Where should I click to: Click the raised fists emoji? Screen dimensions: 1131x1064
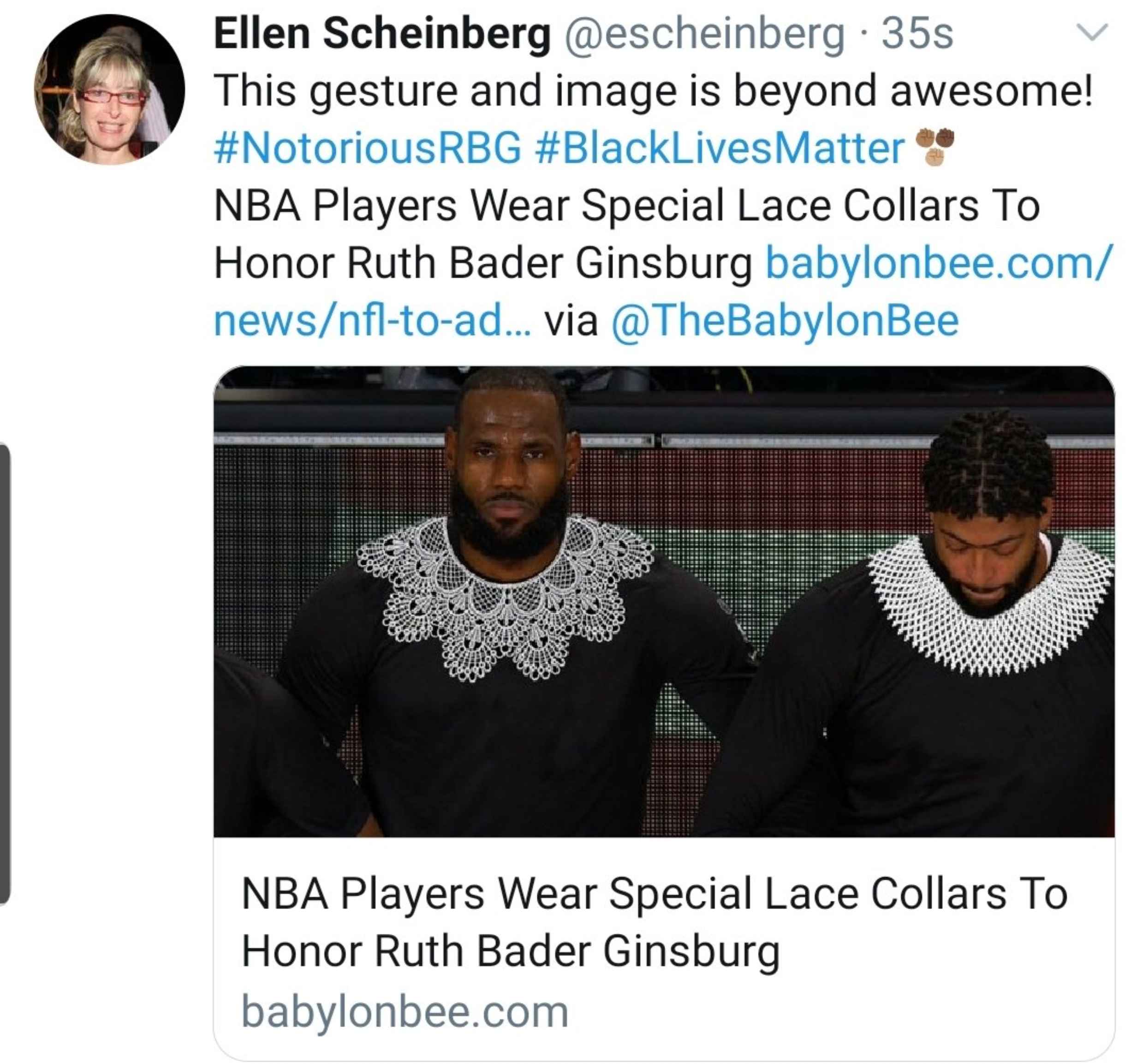click(934, 147)
